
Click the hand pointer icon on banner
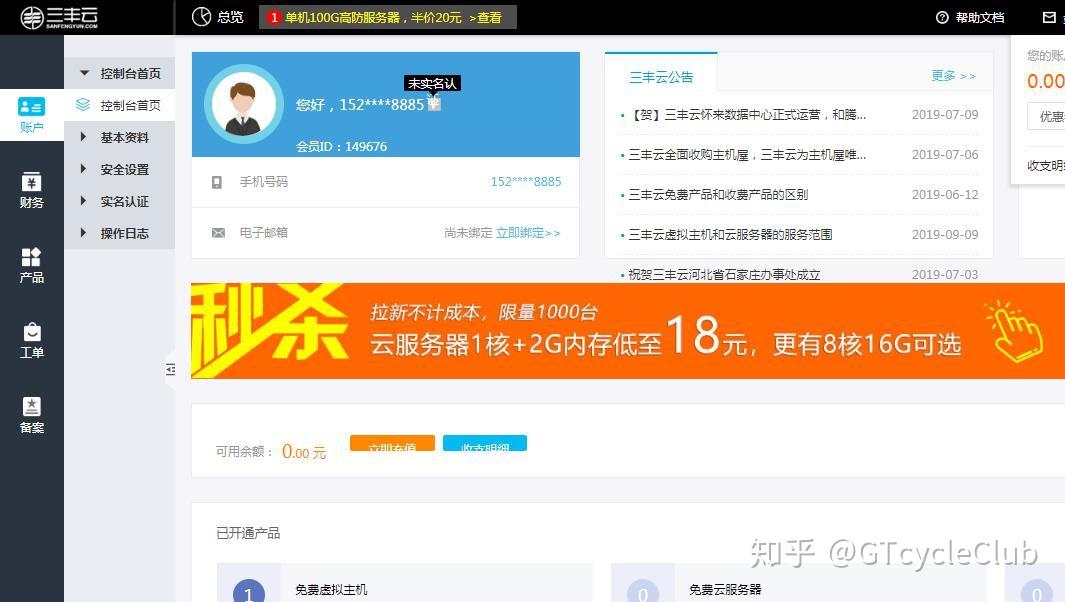1015,332
